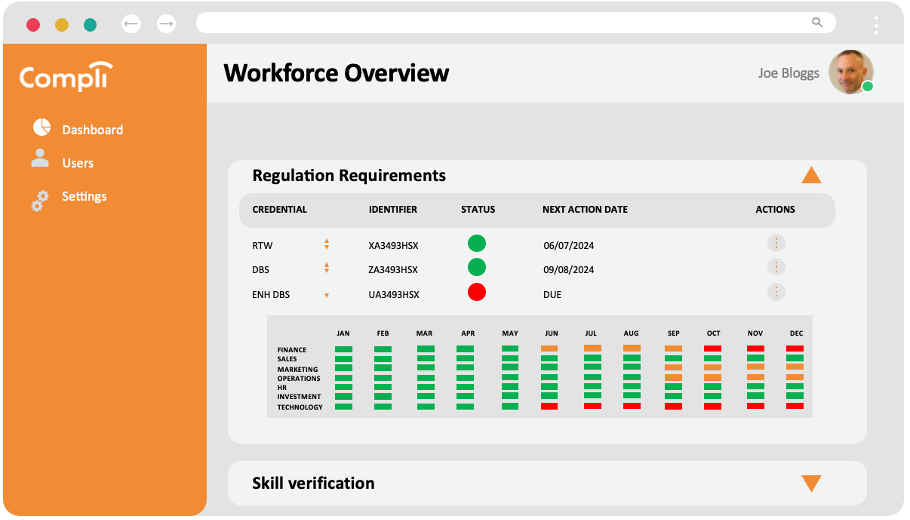Viewport: 910px width, 520px height.
Task: Click the date 09/08/2024
Action: (569, 270)
